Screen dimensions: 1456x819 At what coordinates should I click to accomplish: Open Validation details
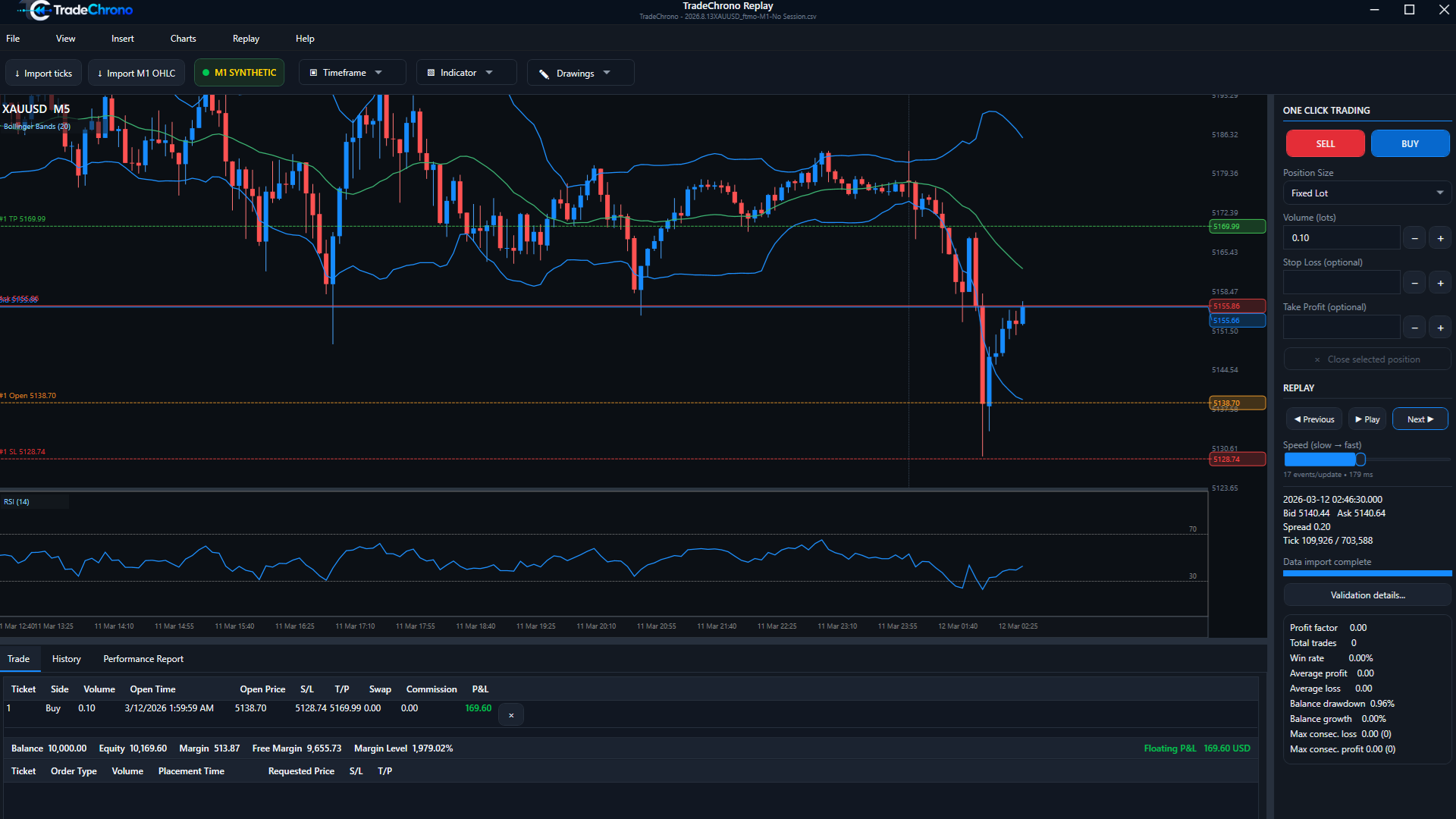click(1367, 595)
